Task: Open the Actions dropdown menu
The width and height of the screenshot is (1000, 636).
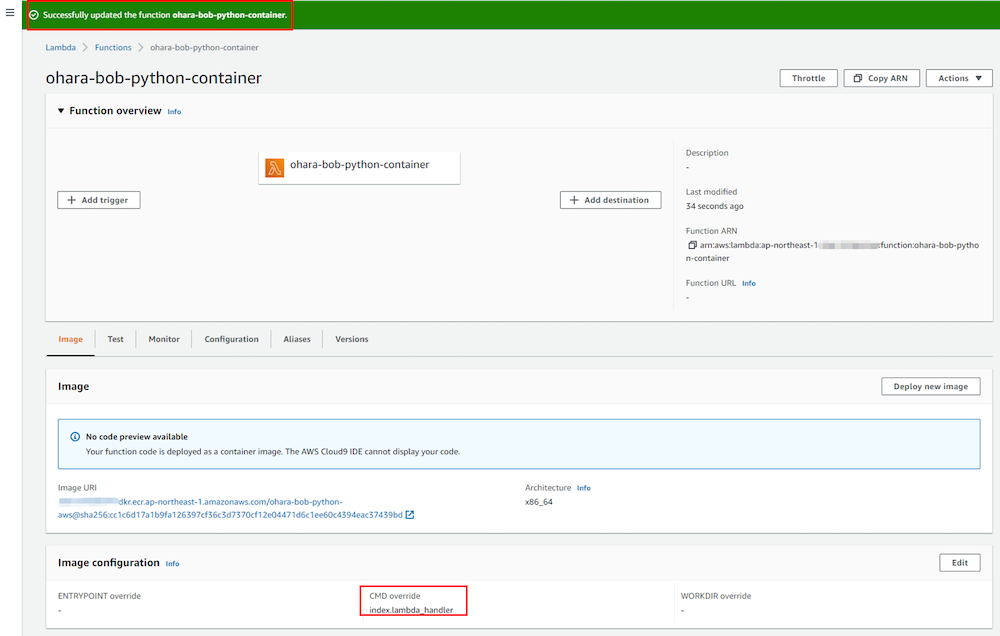Action: click(x=958, y=78)
